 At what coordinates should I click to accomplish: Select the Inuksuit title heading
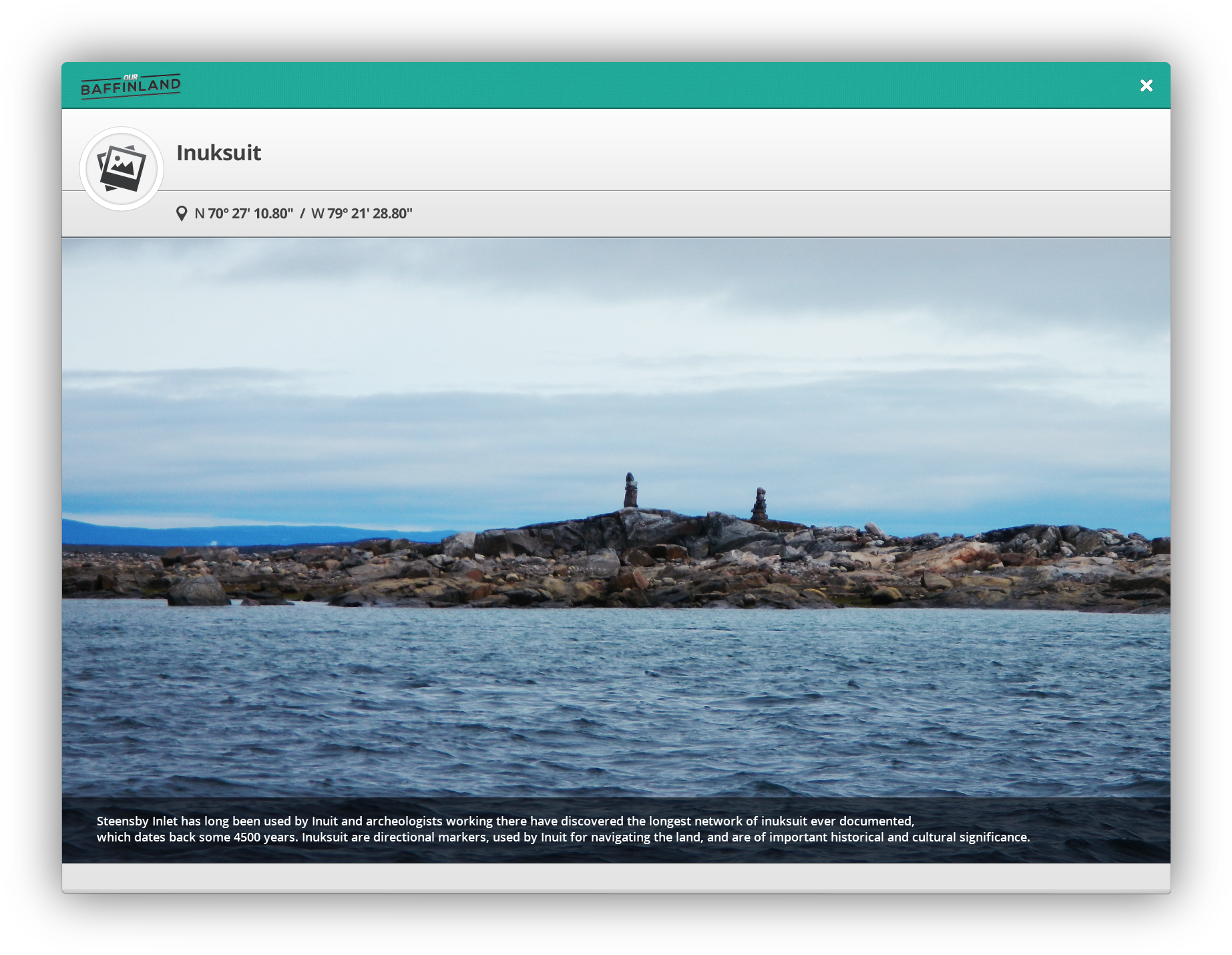click(x=219, y=154)
